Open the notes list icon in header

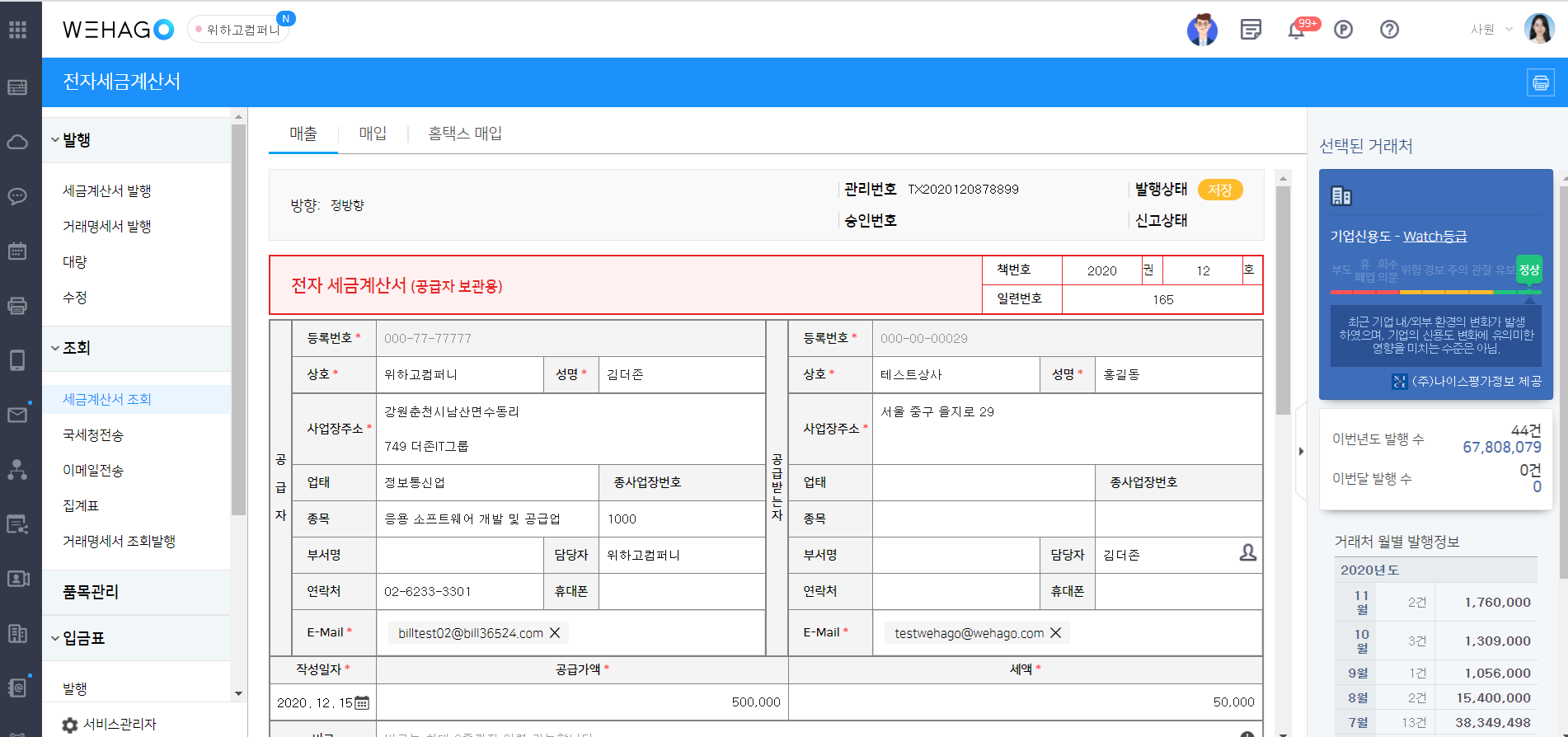(1251, 30)
